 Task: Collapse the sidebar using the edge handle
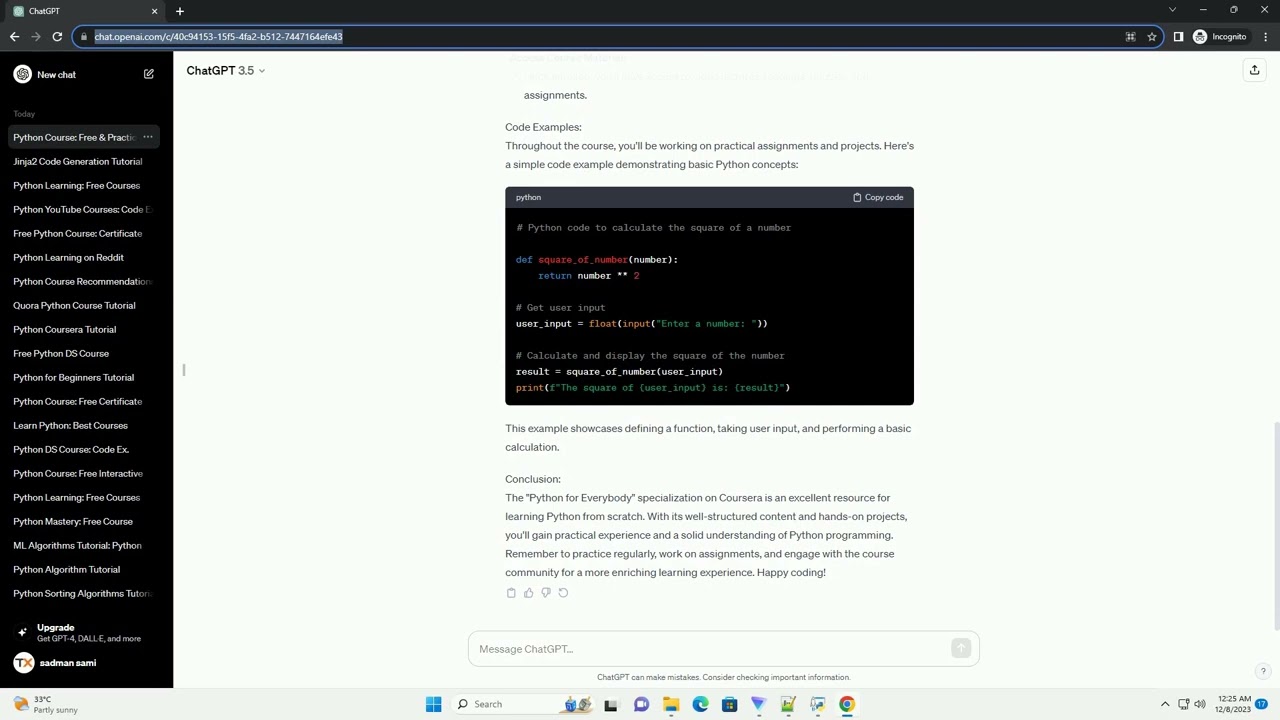click(184, 370)
